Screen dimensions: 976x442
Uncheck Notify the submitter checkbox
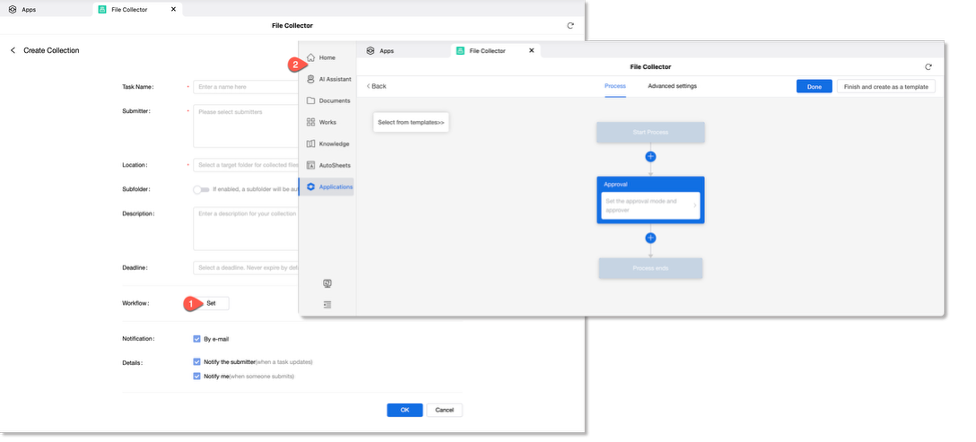(x=197, y=362)
